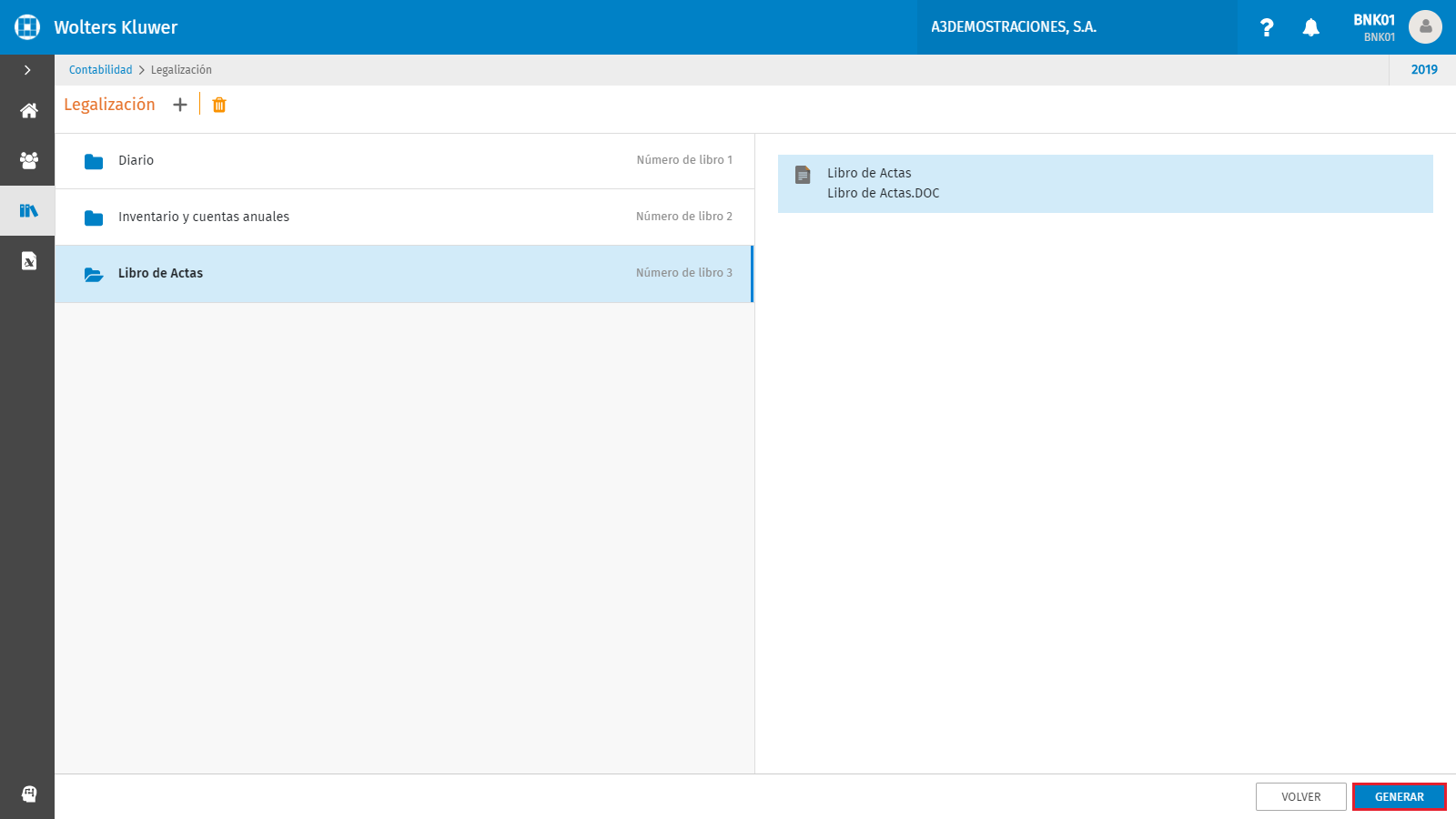The height and width of the screenshot is (819, 1456).
Task: Select the Libro de Actas.DOC file entry
Action: 1106,184
